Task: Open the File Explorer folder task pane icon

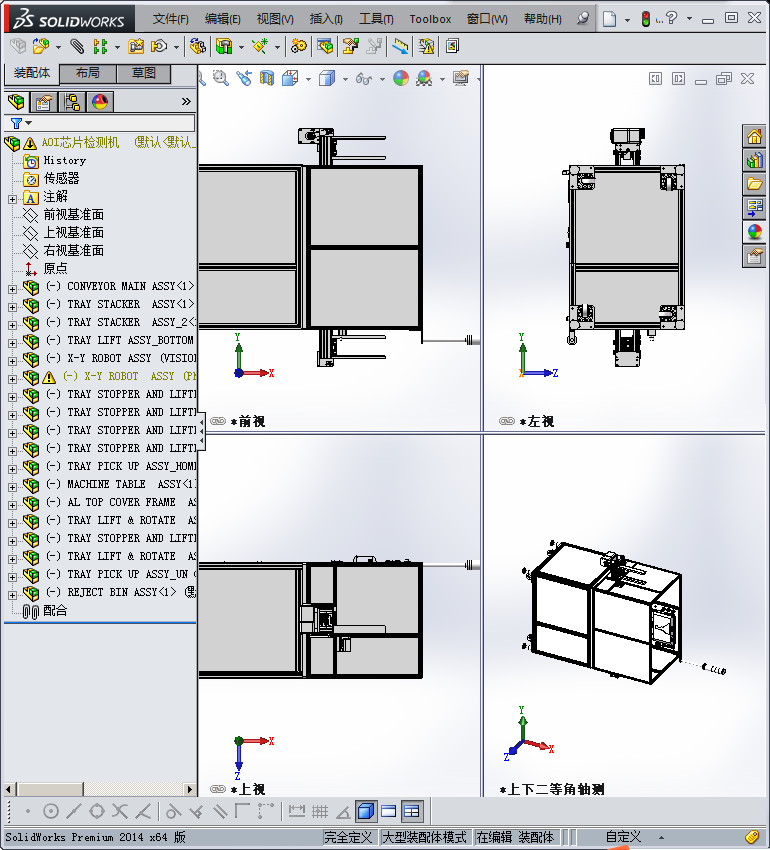Action: click(x=755, y=184)
